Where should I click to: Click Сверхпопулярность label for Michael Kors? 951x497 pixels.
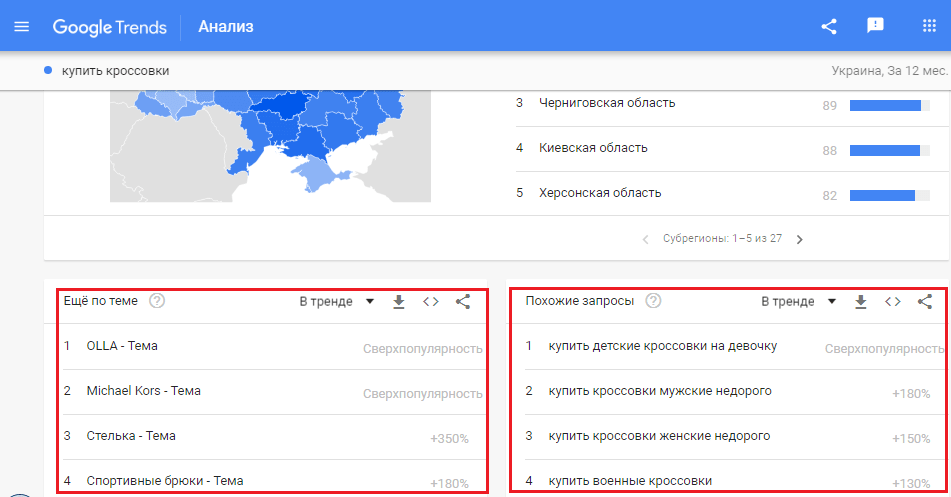click(423, 394)
